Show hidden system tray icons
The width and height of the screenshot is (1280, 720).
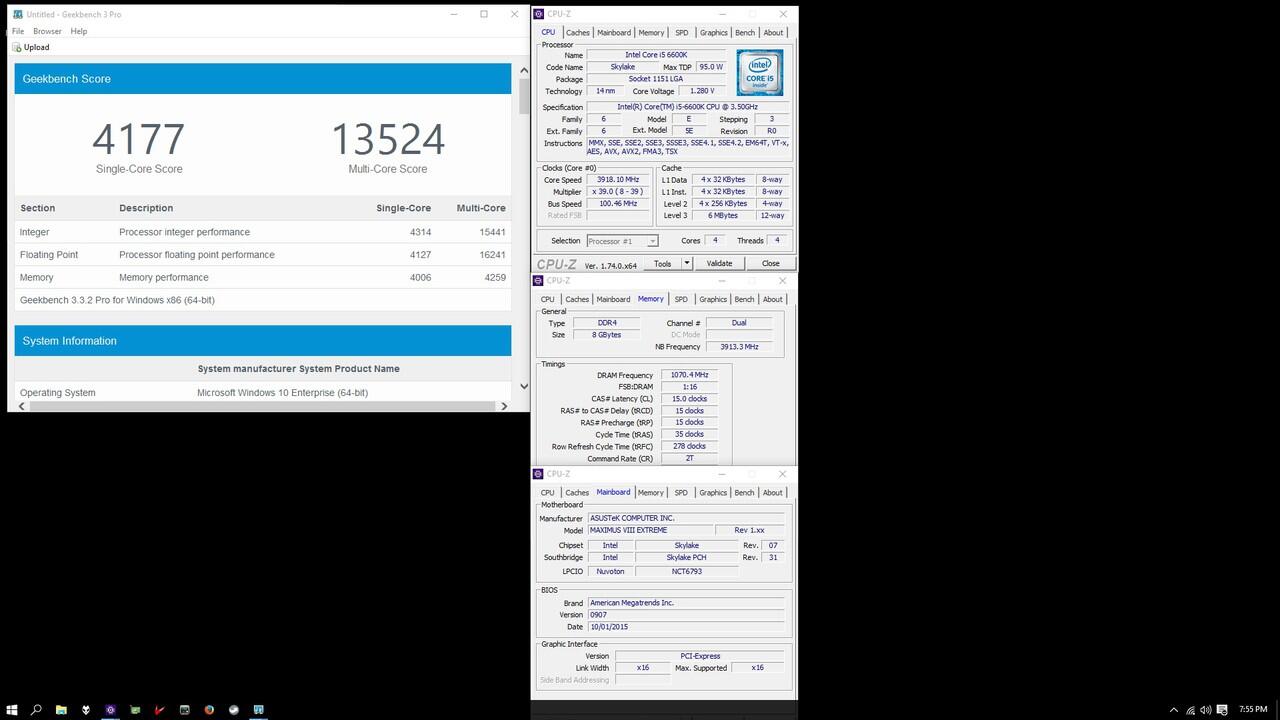pyautogui.click(x=1174, y=710)
